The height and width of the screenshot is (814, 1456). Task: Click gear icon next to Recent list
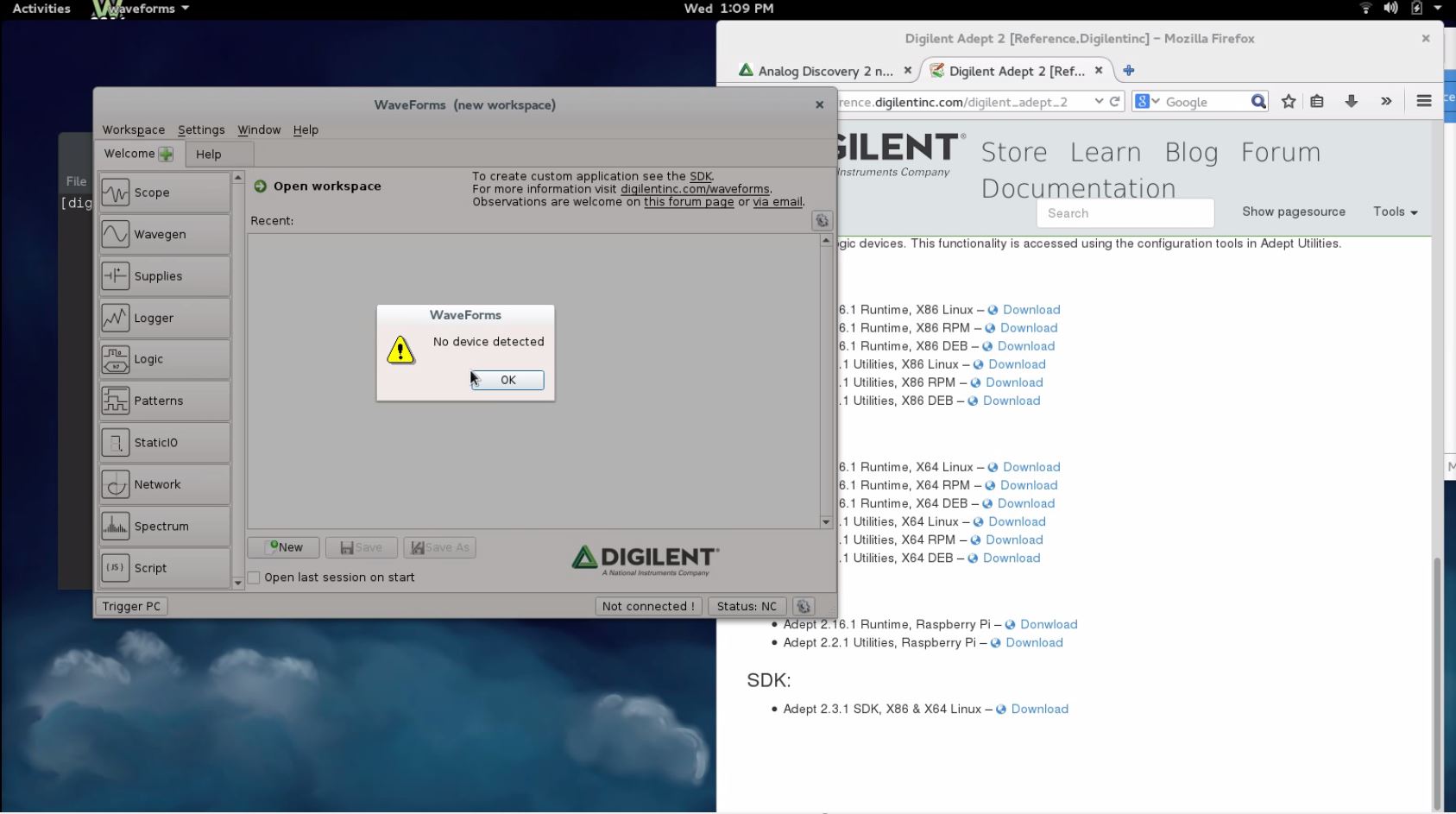tap(822, 221)
